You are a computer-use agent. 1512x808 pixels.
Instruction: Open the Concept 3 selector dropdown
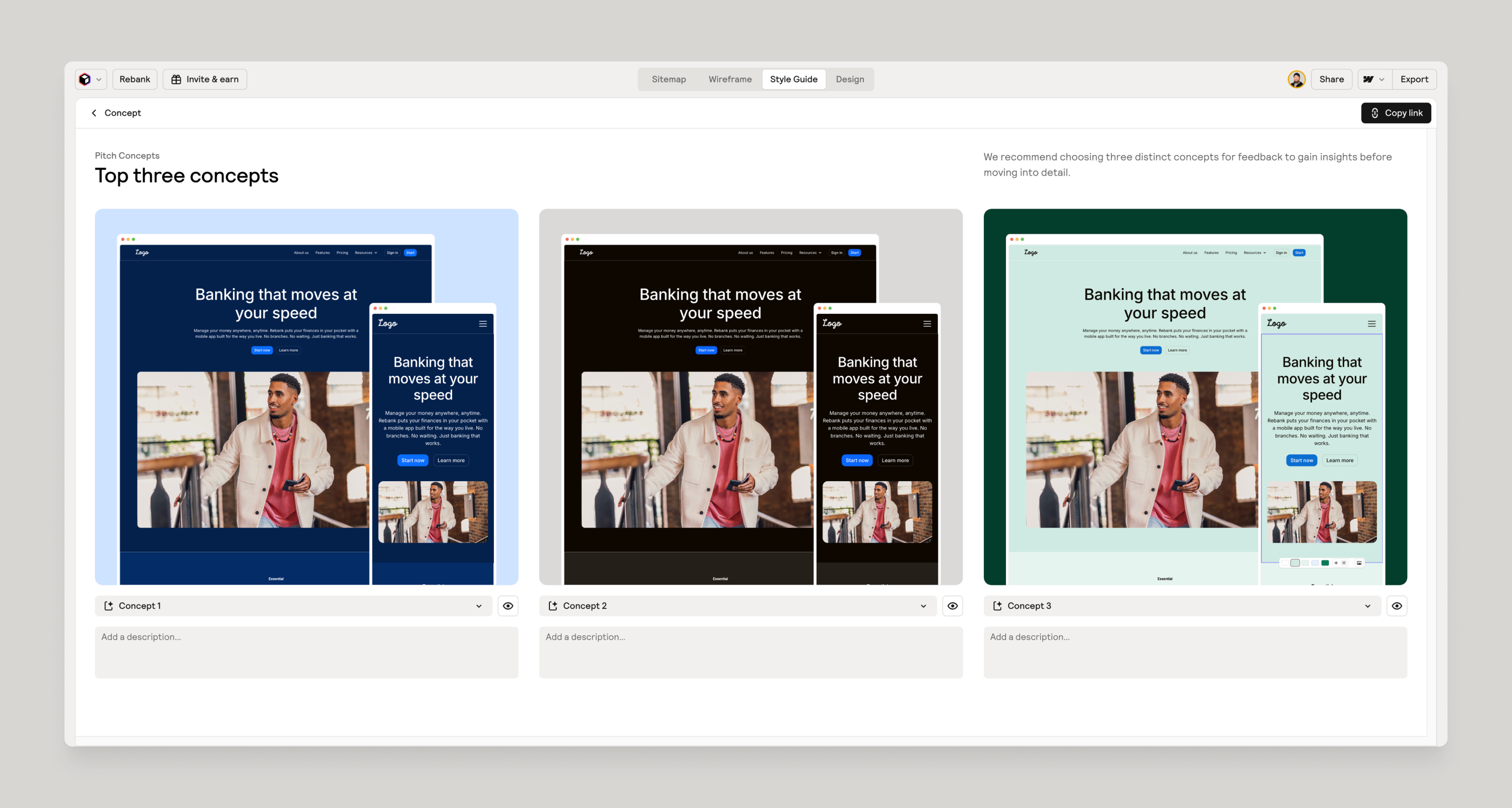(x=1367, y=605)
